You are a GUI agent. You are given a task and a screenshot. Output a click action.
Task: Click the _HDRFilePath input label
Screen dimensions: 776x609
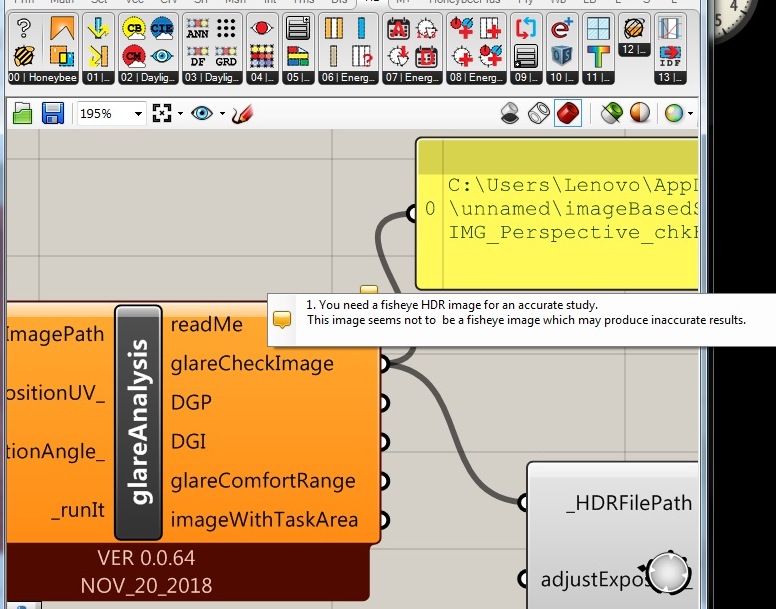coord(629,503)
